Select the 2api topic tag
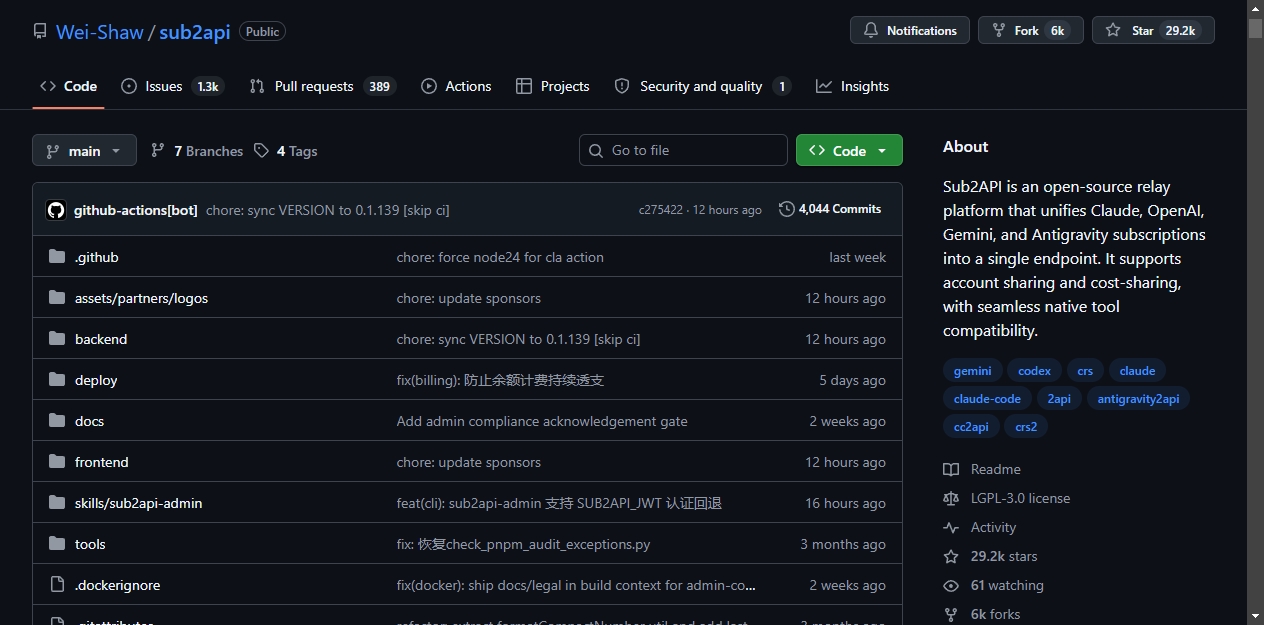Screen dimensions: 1264x625 pyautogui.click(x=1059, y=399)
